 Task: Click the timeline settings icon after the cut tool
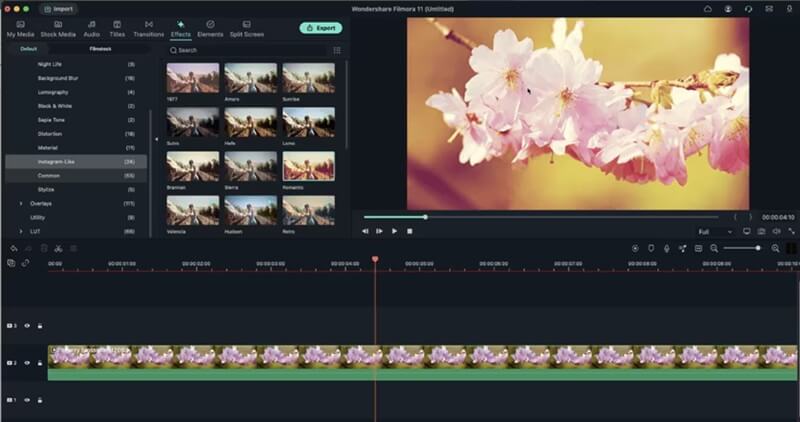[73, 249]
